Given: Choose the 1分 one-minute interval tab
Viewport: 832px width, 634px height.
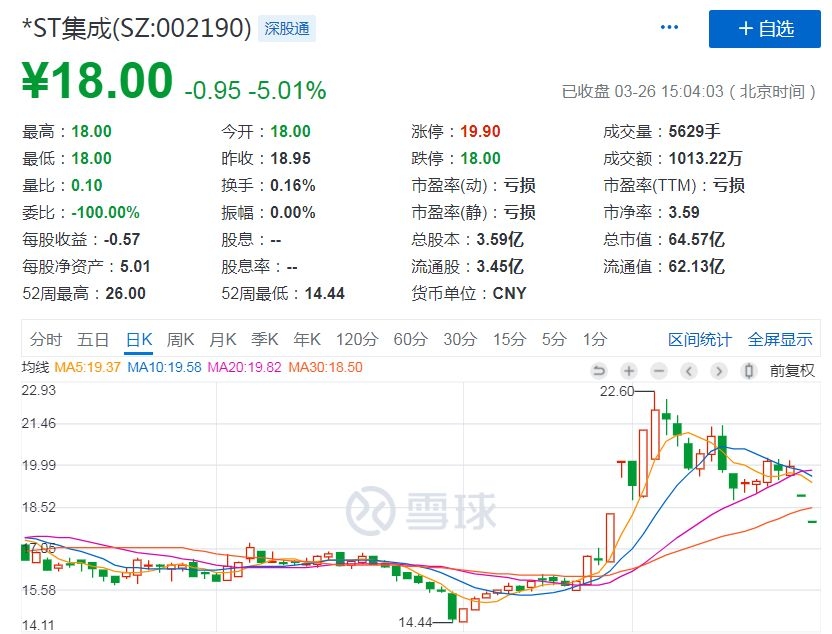Looking at the screenshot, I should click(x=595, y=339).
